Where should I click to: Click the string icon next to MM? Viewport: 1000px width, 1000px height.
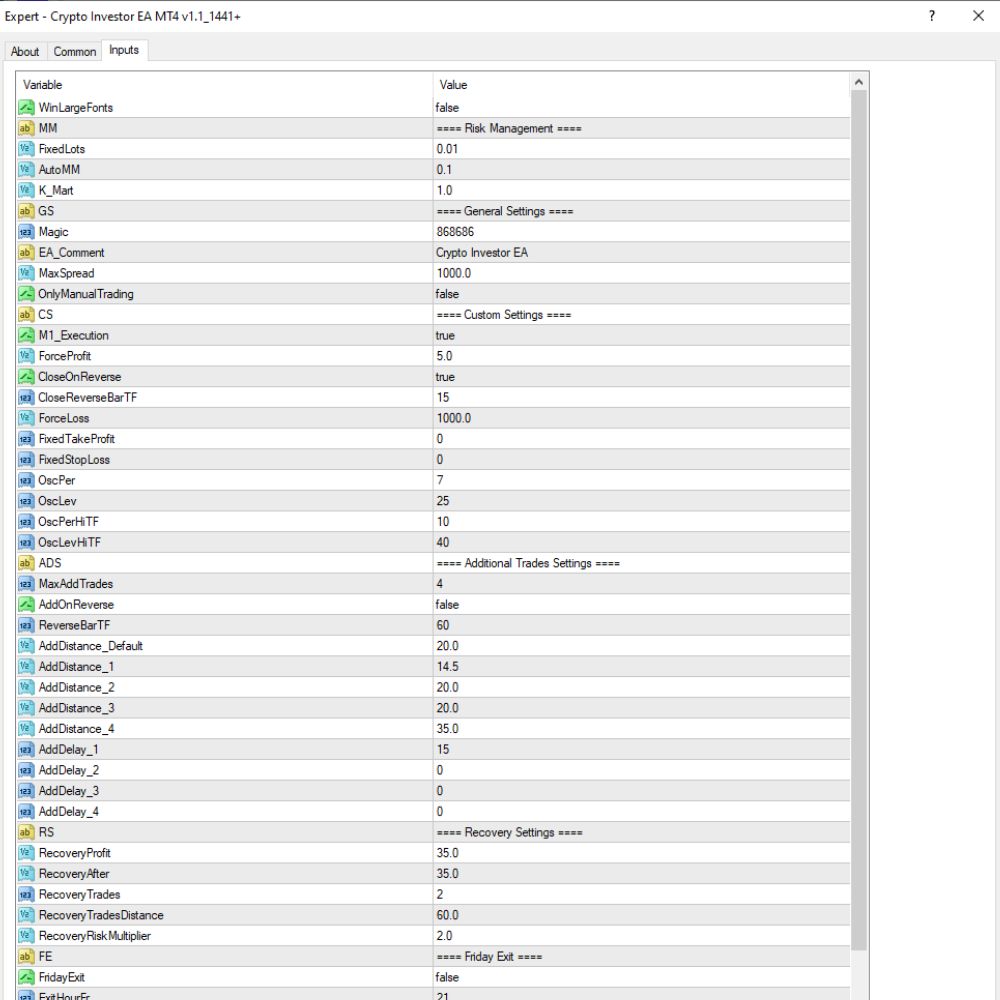pos(26,128)
